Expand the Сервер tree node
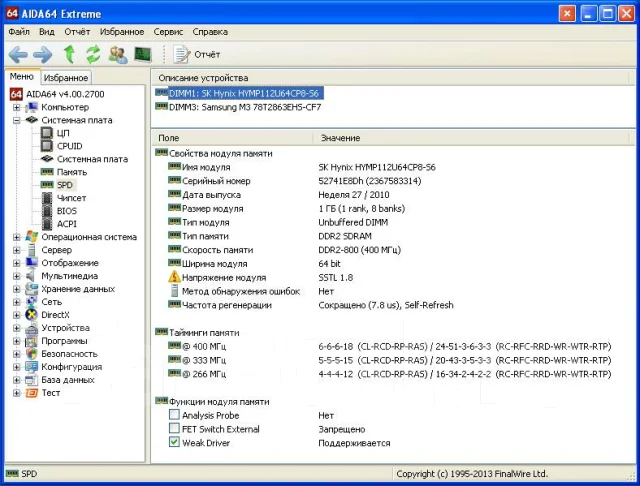The width and height of the screenshot is (640, 486). [16, 250]
